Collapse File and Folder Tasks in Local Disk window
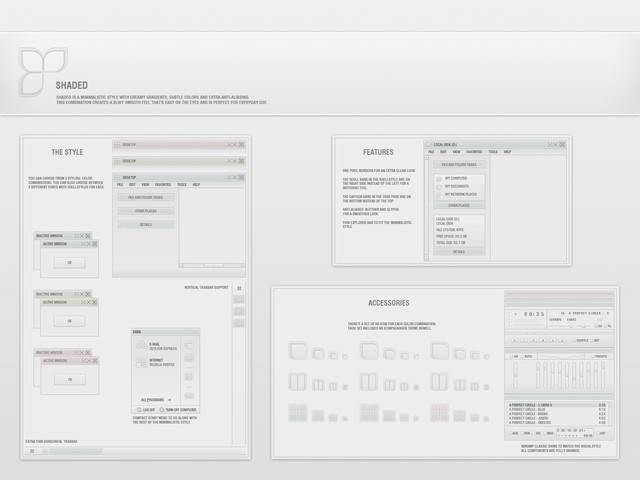This screenshot has height=480, width=640. tap(459, 164)
